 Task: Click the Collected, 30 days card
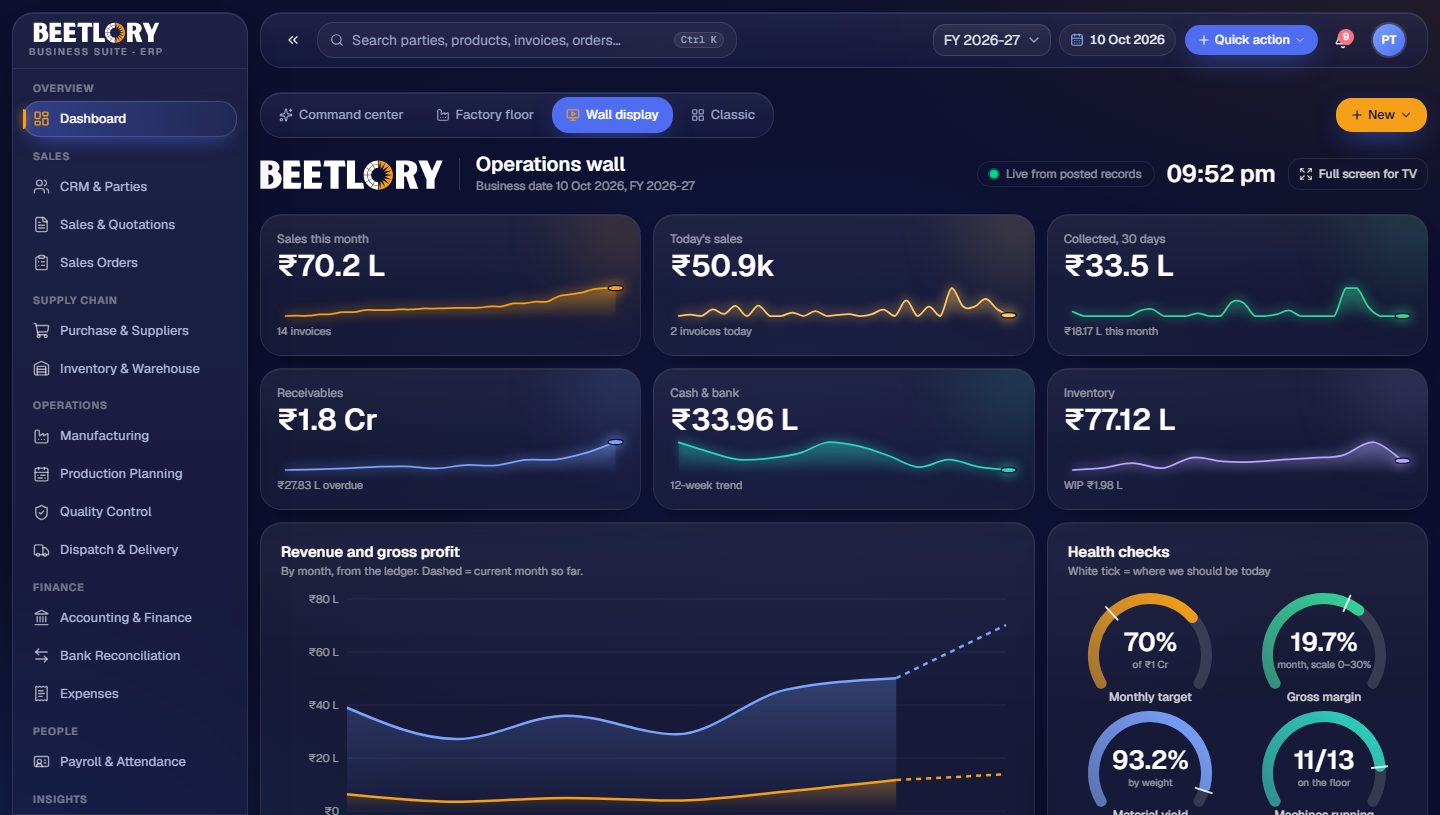(x=1237, y=285)
